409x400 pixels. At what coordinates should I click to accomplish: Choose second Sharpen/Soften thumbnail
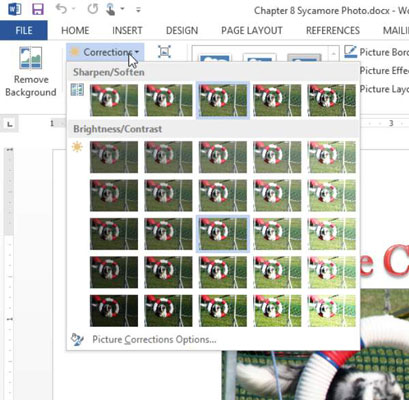tap(168, 100)
